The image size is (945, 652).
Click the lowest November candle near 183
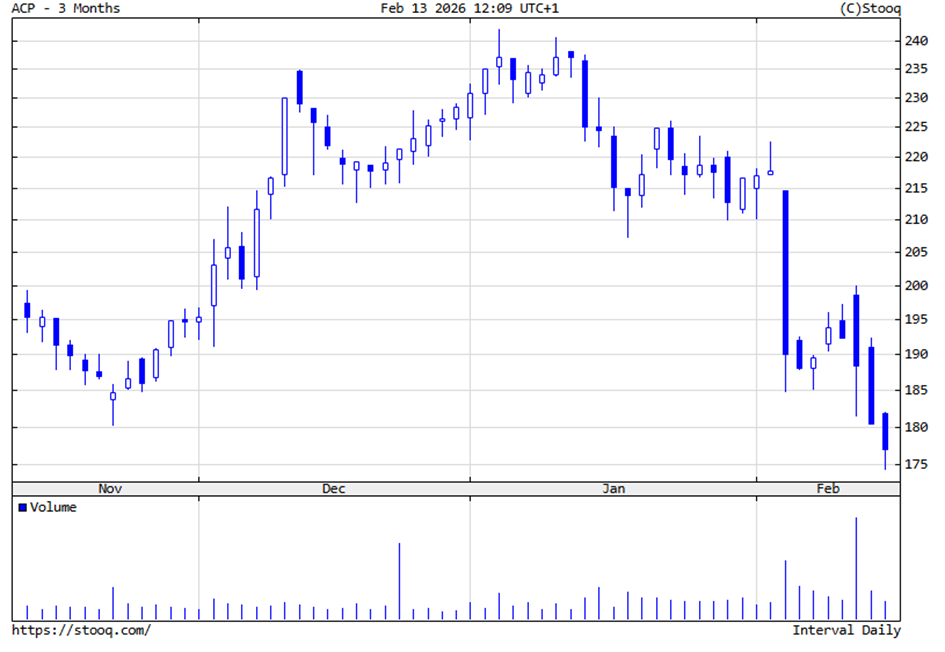tap(113, 397)
